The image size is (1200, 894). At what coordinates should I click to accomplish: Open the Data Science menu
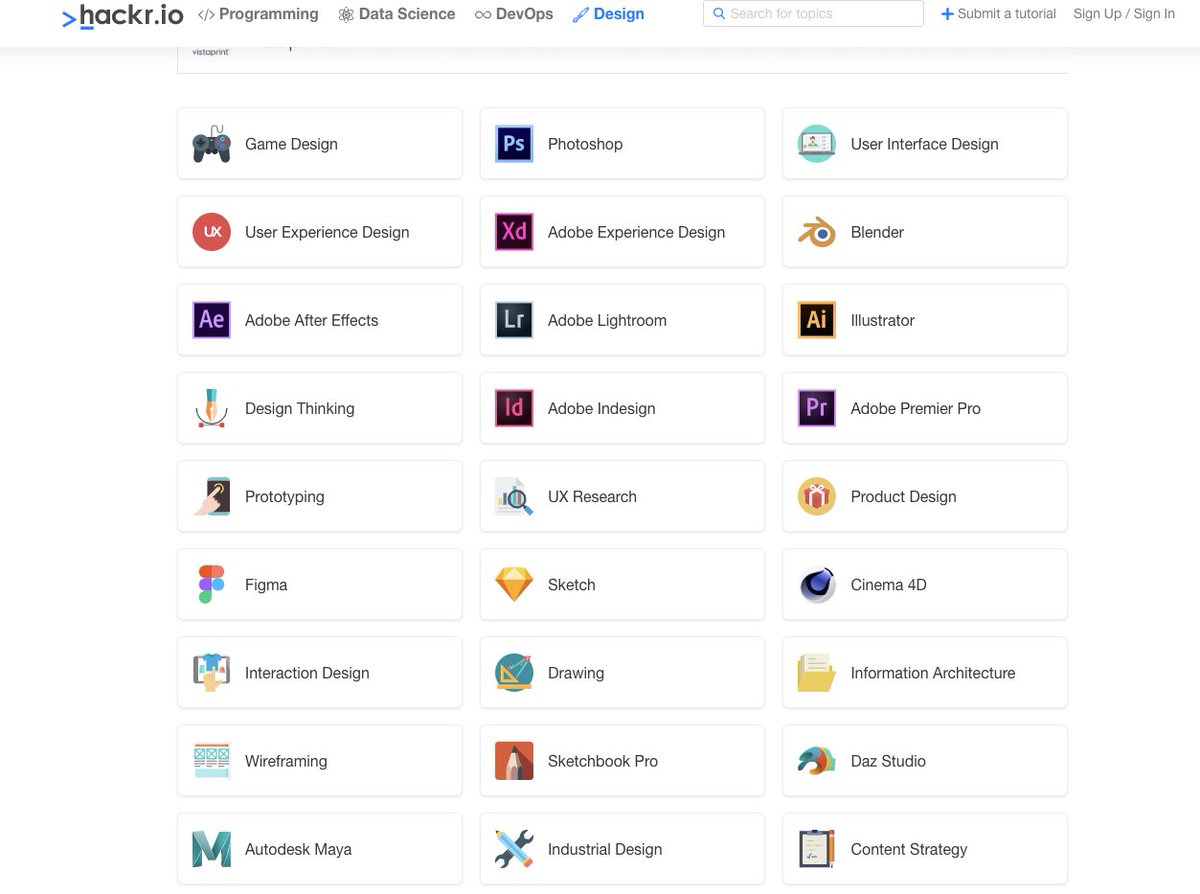coord(396,14)
